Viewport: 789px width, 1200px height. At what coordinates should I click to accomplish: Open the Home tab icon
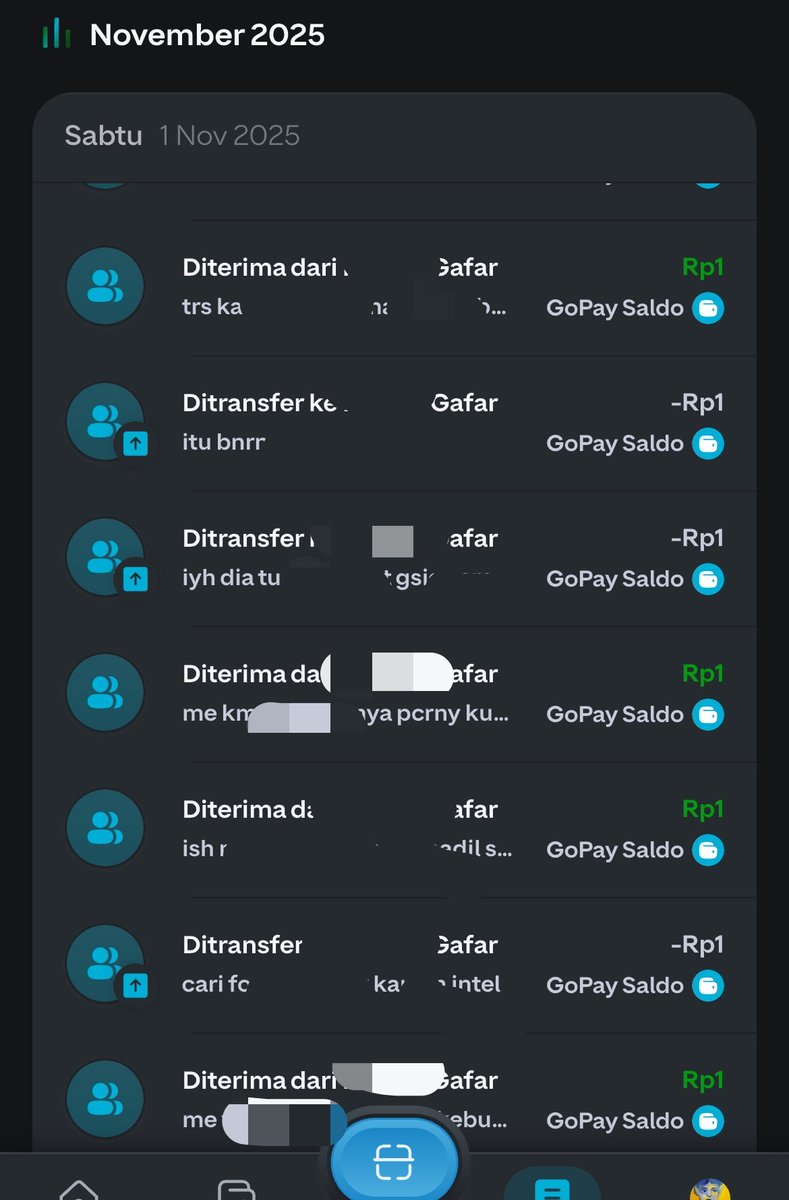pos(79,1190)
